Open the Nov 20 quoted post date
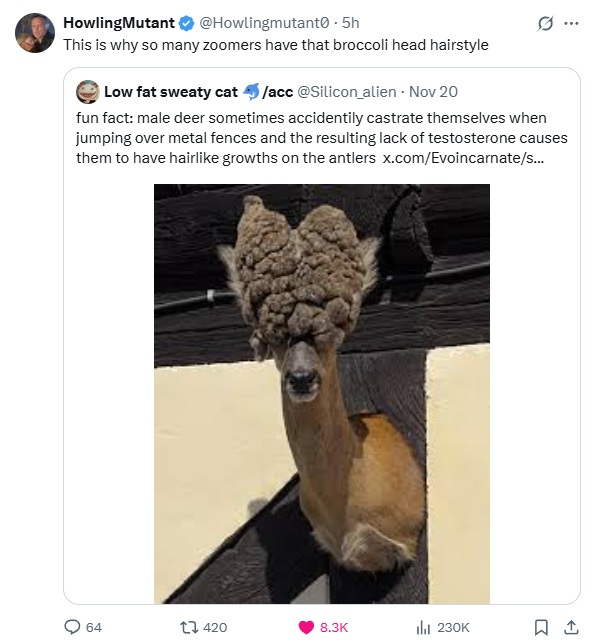595x643 pixels. click(433, 92)
